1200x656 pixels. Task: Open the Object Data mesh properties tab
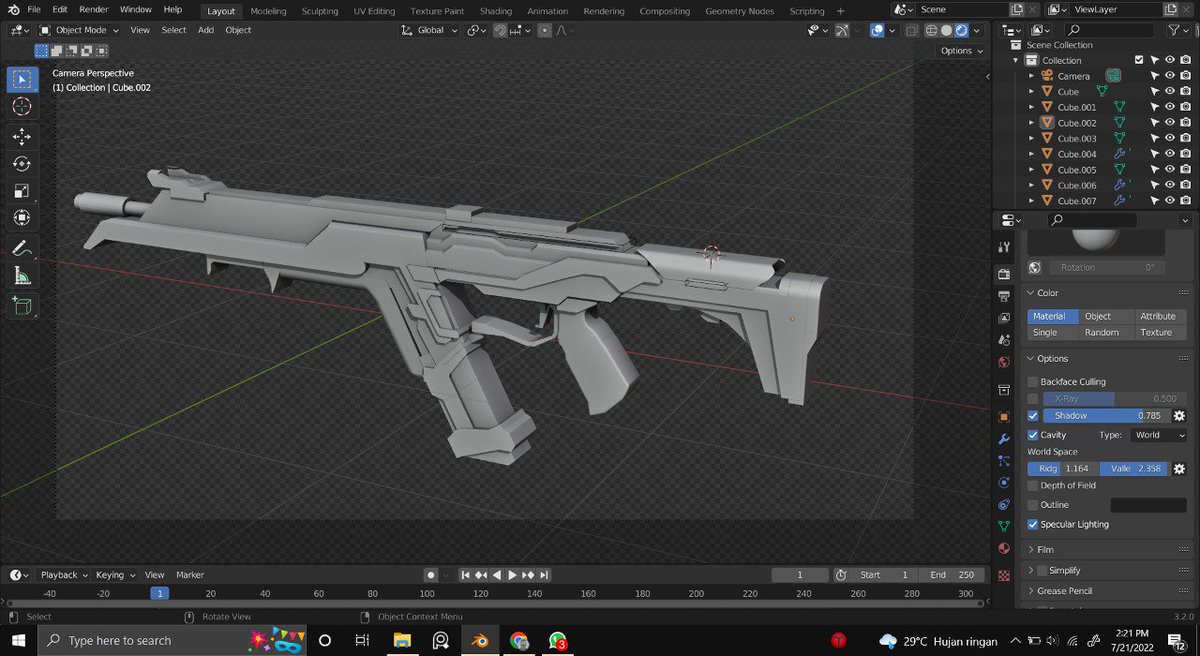1004,526
